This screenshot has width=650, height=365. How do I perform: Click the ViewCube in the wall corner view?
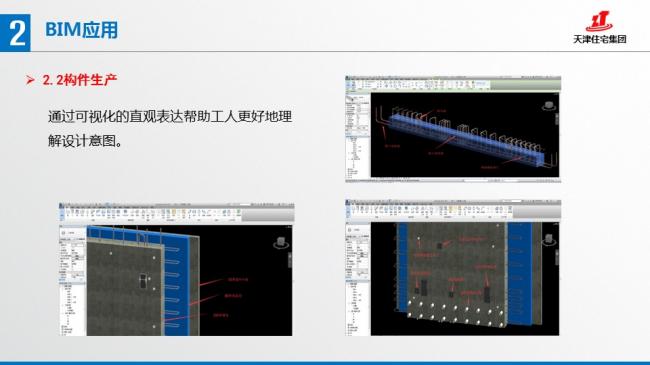click(x=281, y=243)
